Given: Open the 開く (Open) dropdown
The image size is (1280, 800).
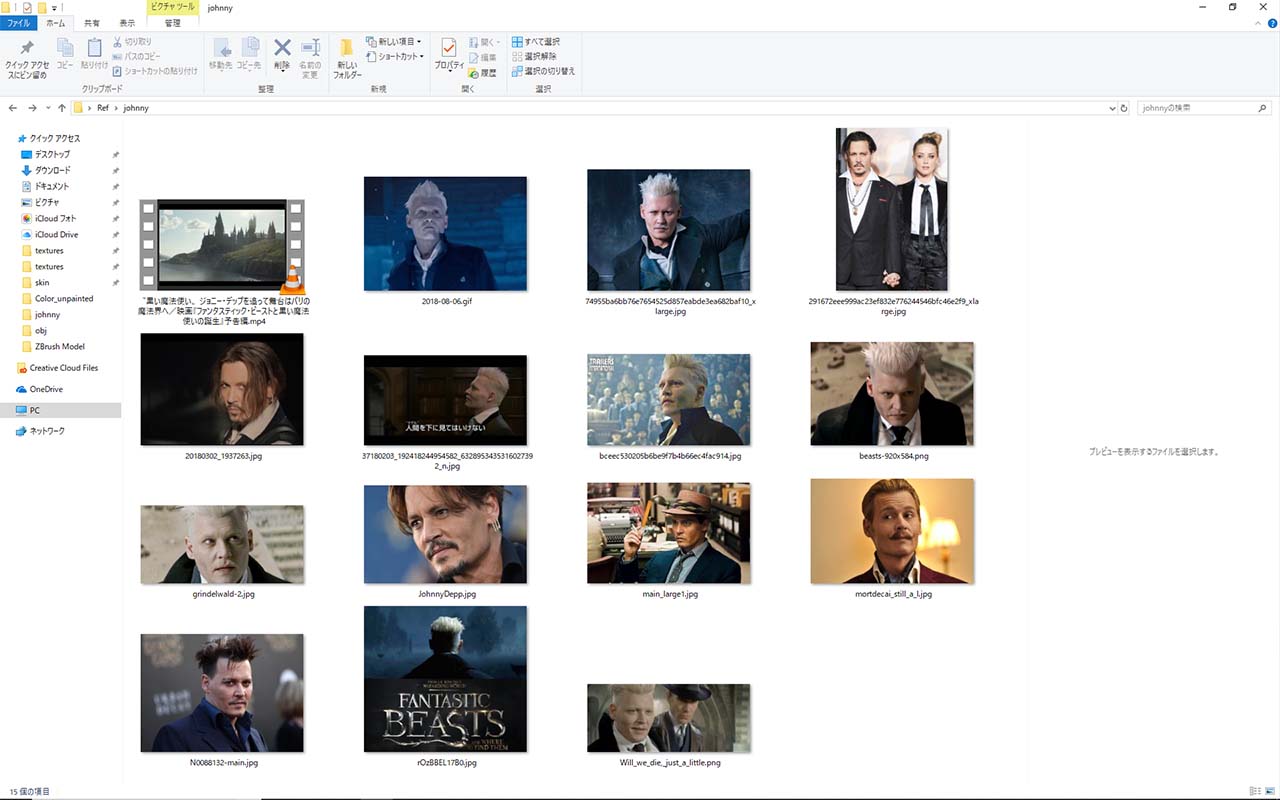Looking at the screenshot, I should (485, 42).
